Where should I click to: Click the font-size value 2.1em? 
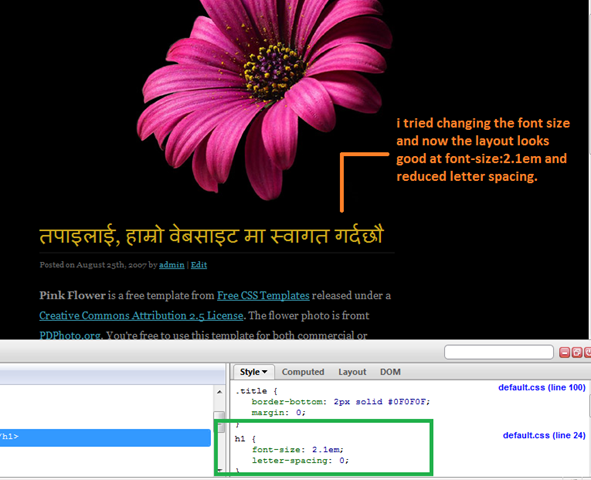(x=326, y=449)
